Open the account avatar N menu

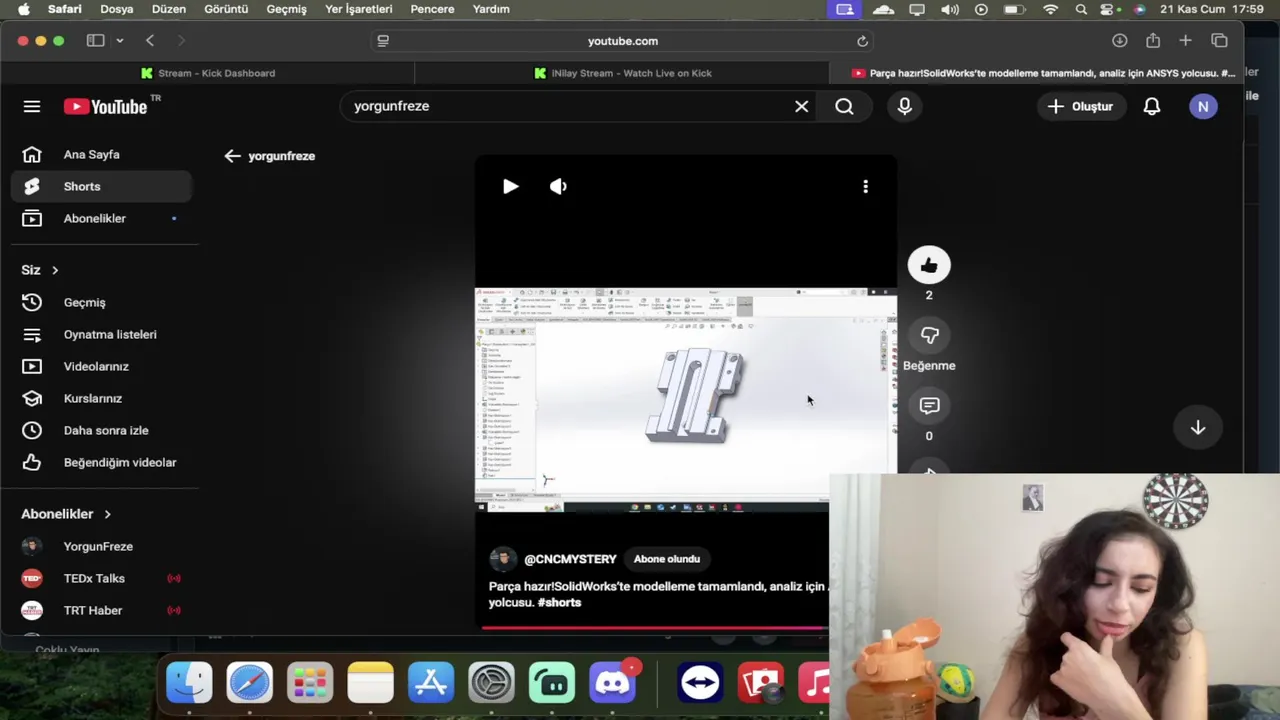[x=1203, y=106]
